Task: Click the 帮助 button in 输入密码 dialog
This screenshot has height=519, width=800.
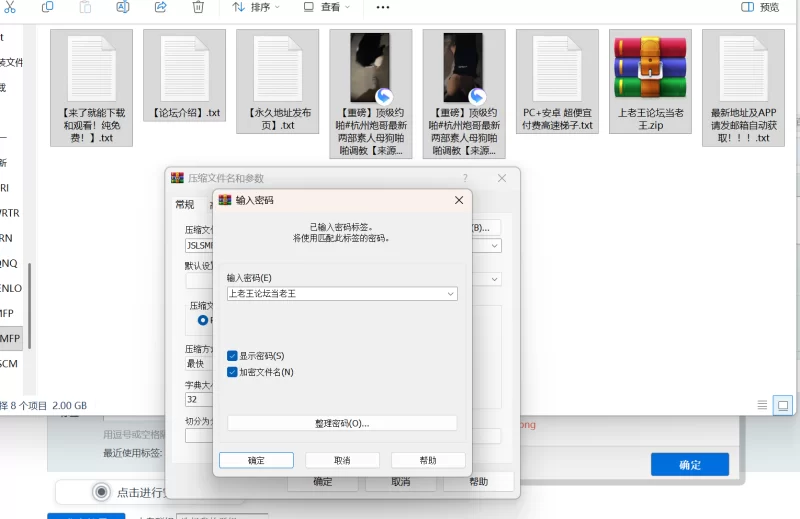Action: tap(428, 460)
